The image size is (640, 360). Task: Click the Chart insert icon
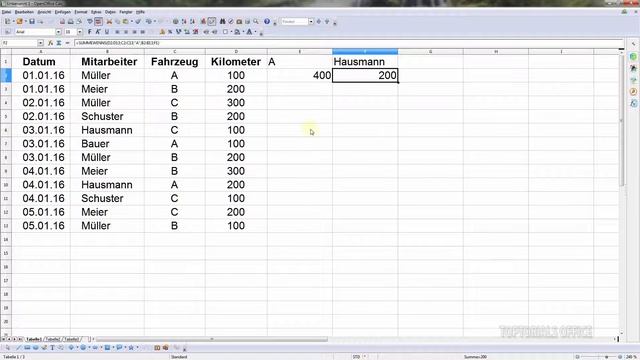(203, 21)
